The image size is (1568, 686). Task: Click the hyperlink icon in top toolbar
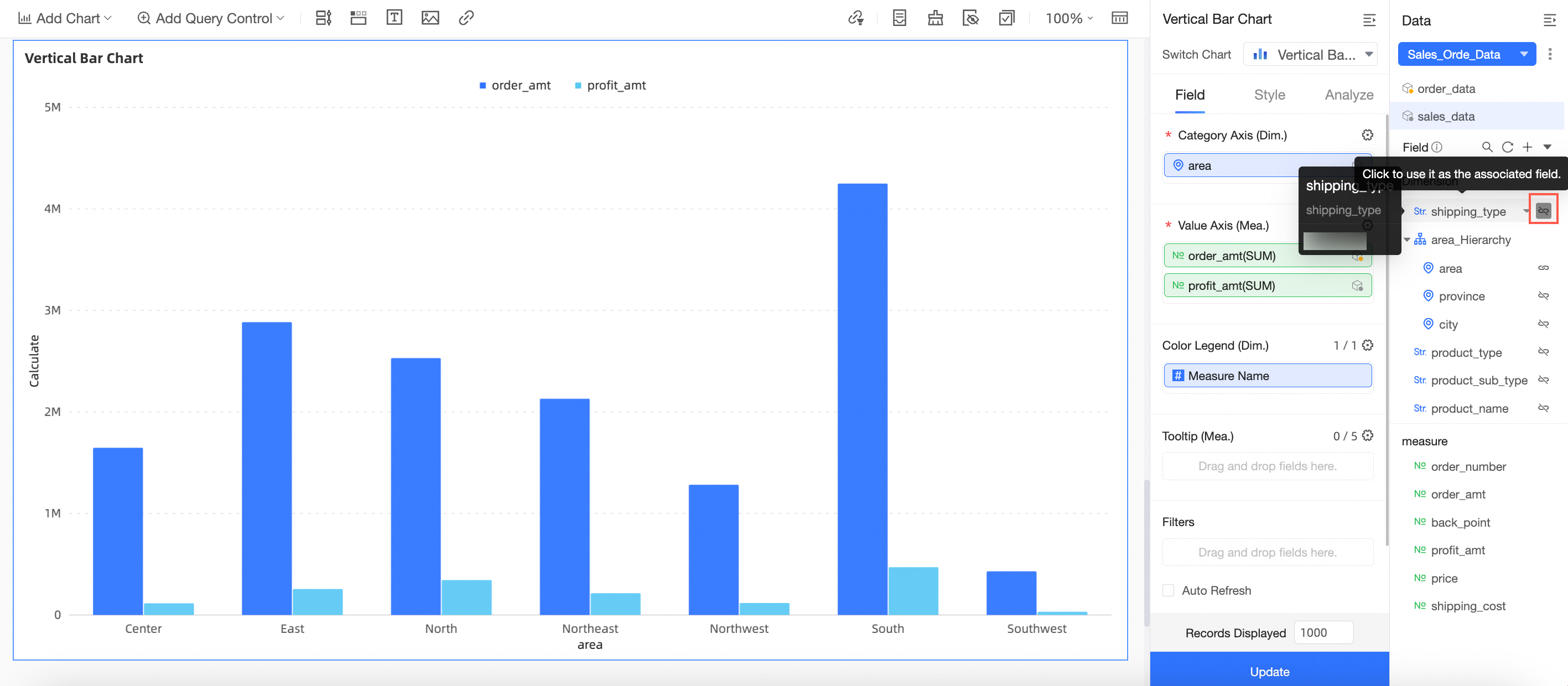tap(466, 18)
